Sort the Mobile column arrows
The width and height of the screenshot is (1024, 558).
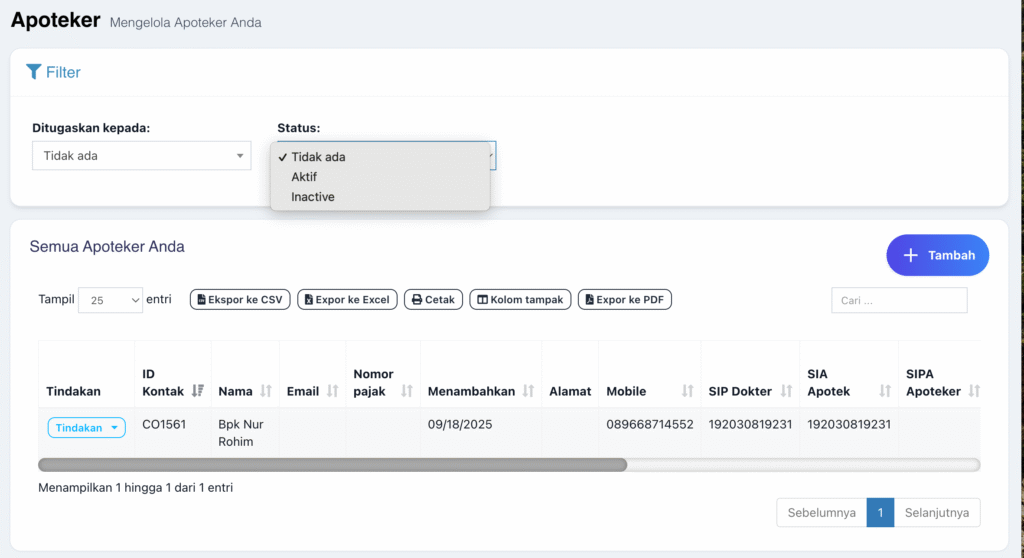pos(688,391)
